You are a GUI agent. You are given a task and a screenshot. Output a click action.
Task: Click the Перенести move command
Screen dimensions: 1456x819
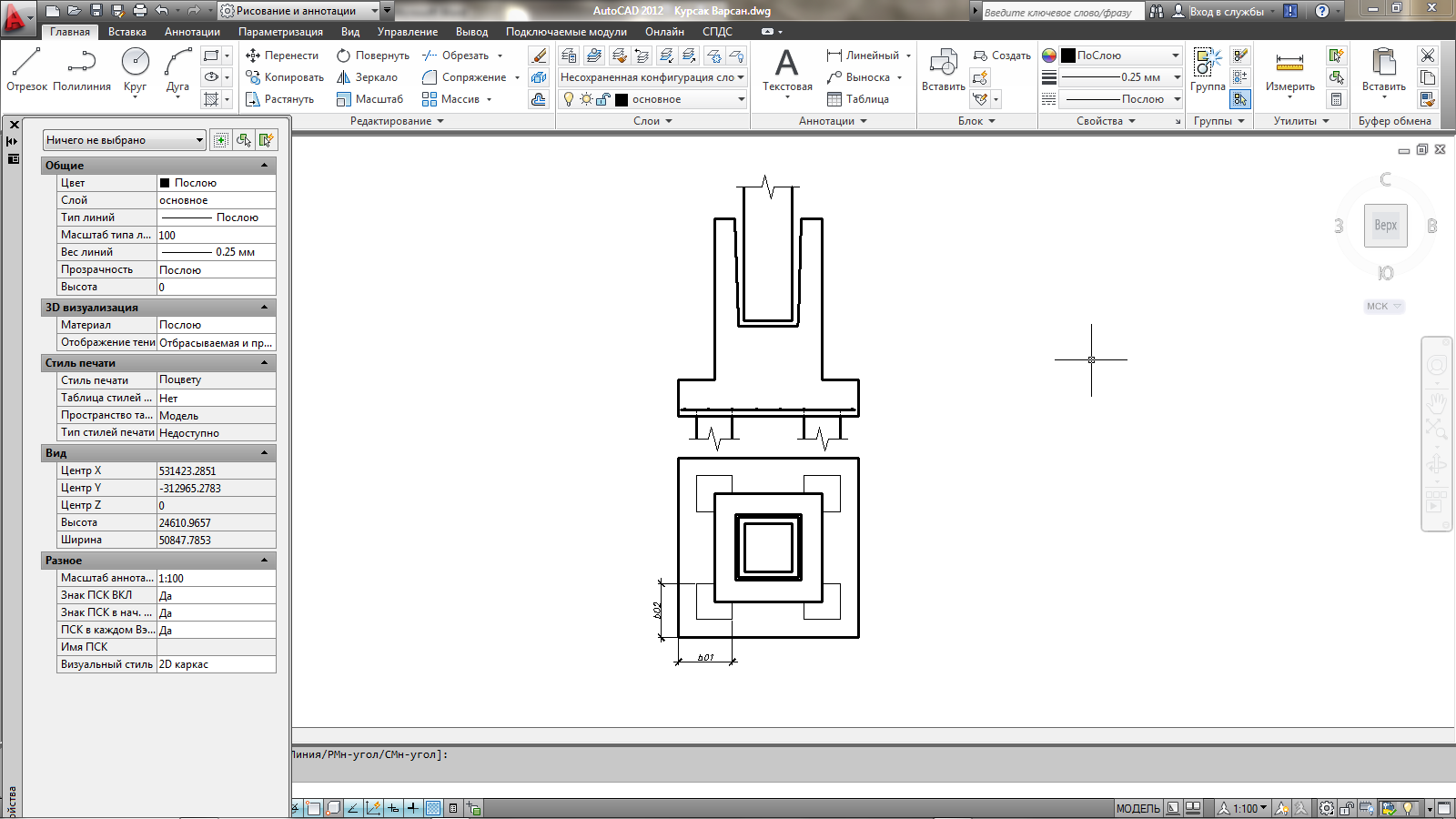point(282,56)
